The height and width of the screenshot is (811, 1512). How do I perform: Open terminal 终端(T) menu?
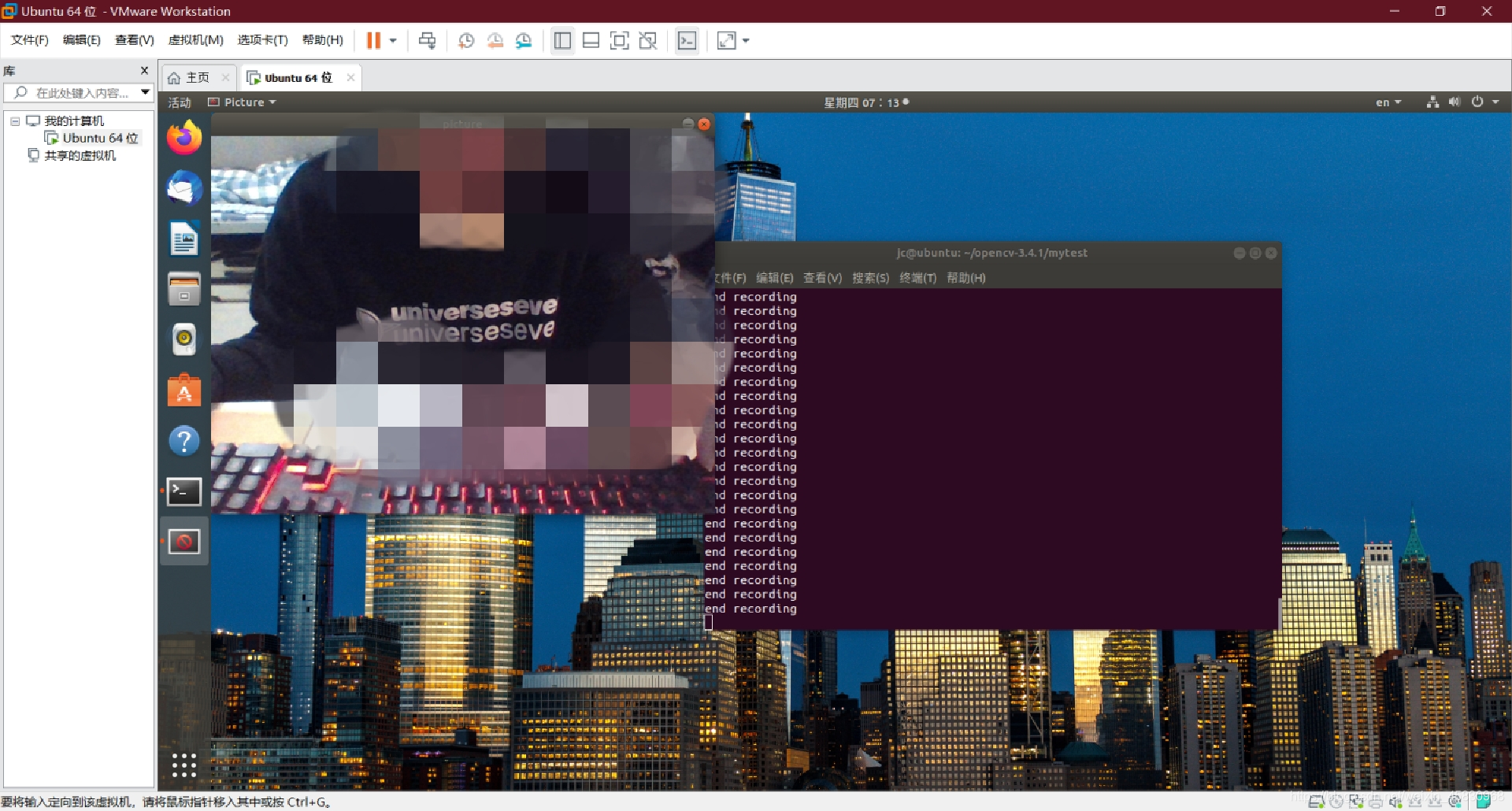(x=918, y=278)
